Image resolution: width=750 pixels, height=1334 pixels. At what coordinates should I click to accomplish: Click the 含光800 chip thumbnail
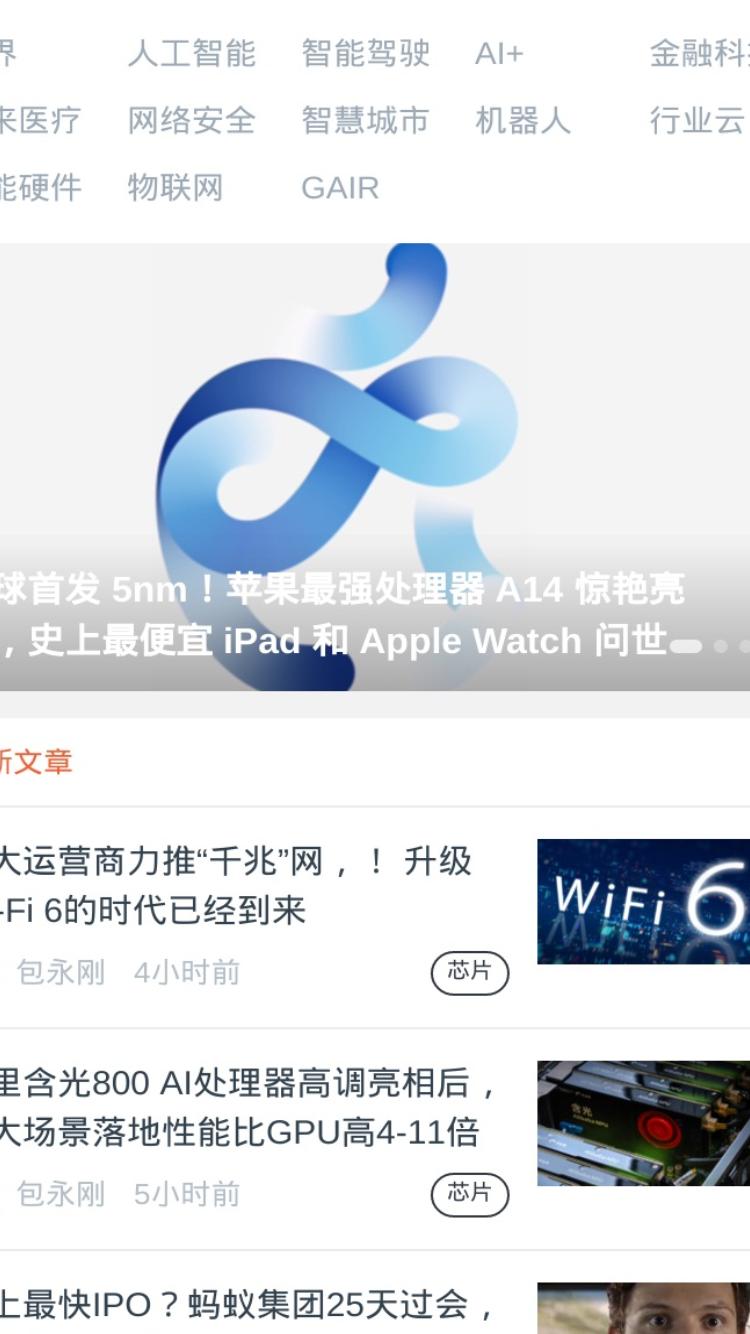pyautogui.click(x=643, y=1123)
